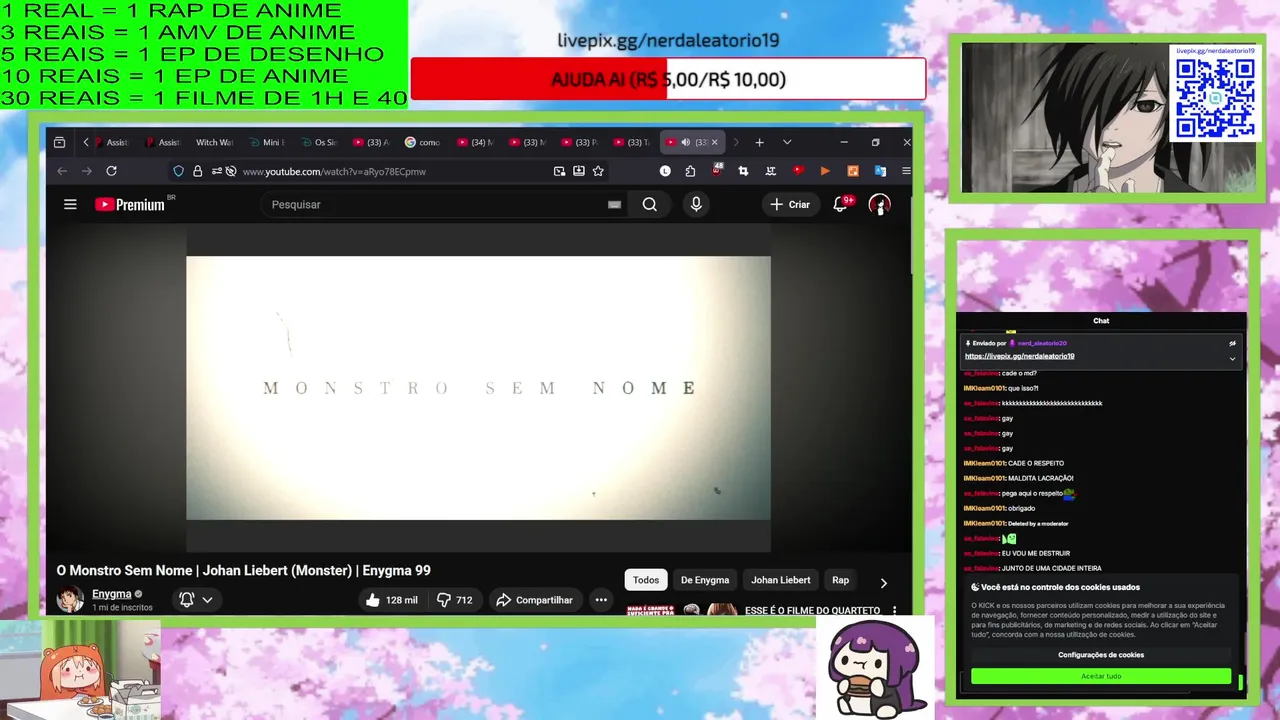Viewport: 1280px width, 720px height.
Task: Show more filter chips with the right arrow
Action: [x=883, y=582]
